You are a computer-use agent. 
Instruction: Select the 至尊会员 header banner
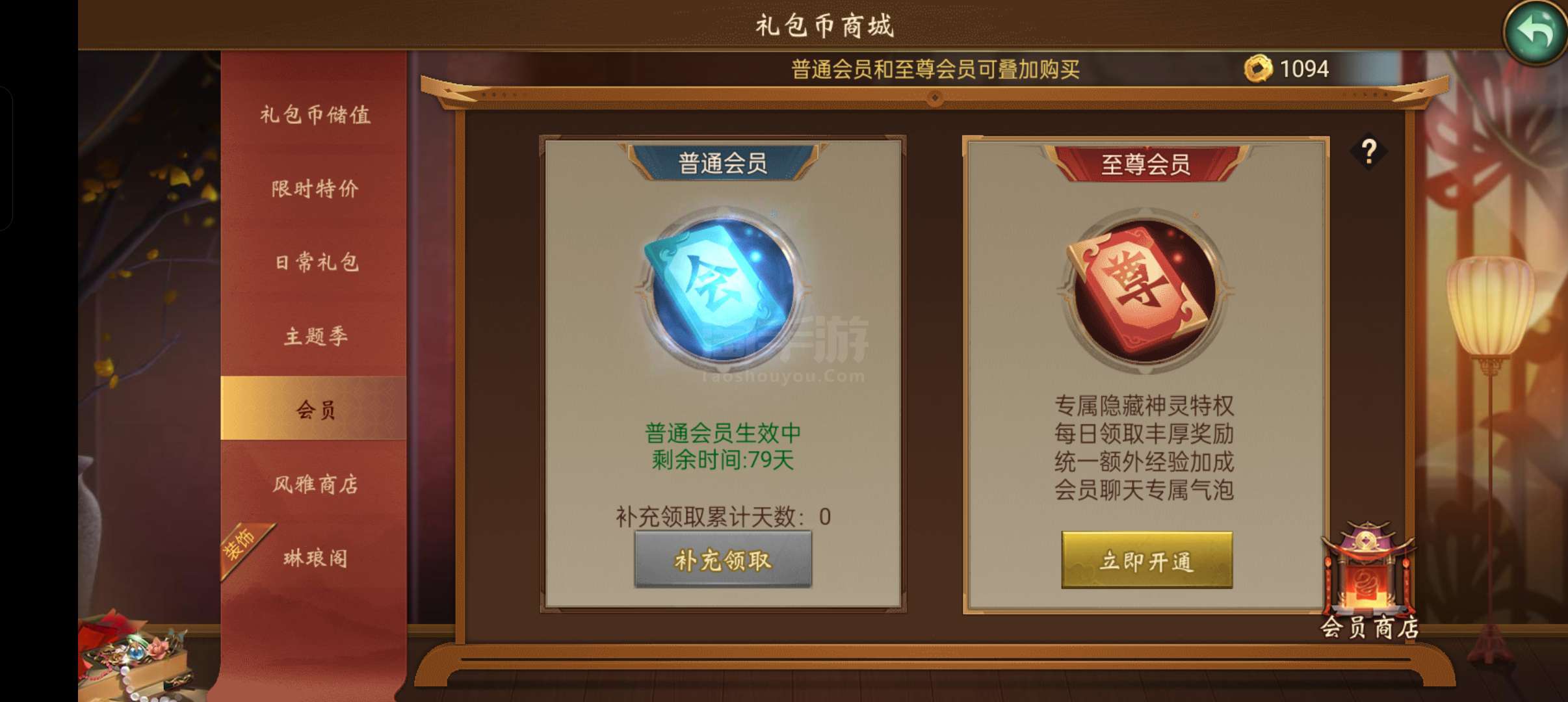point(1145,164)
